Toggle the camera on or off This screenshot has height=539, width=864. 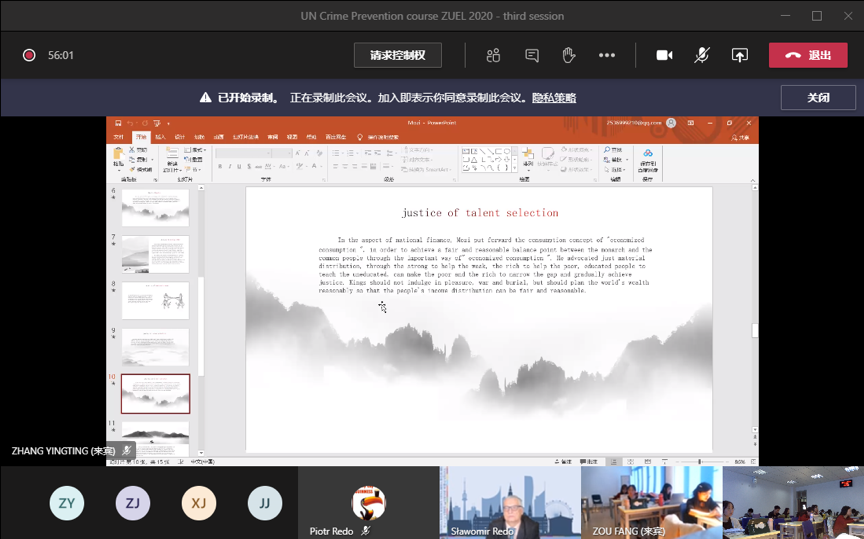click(664, 55)
